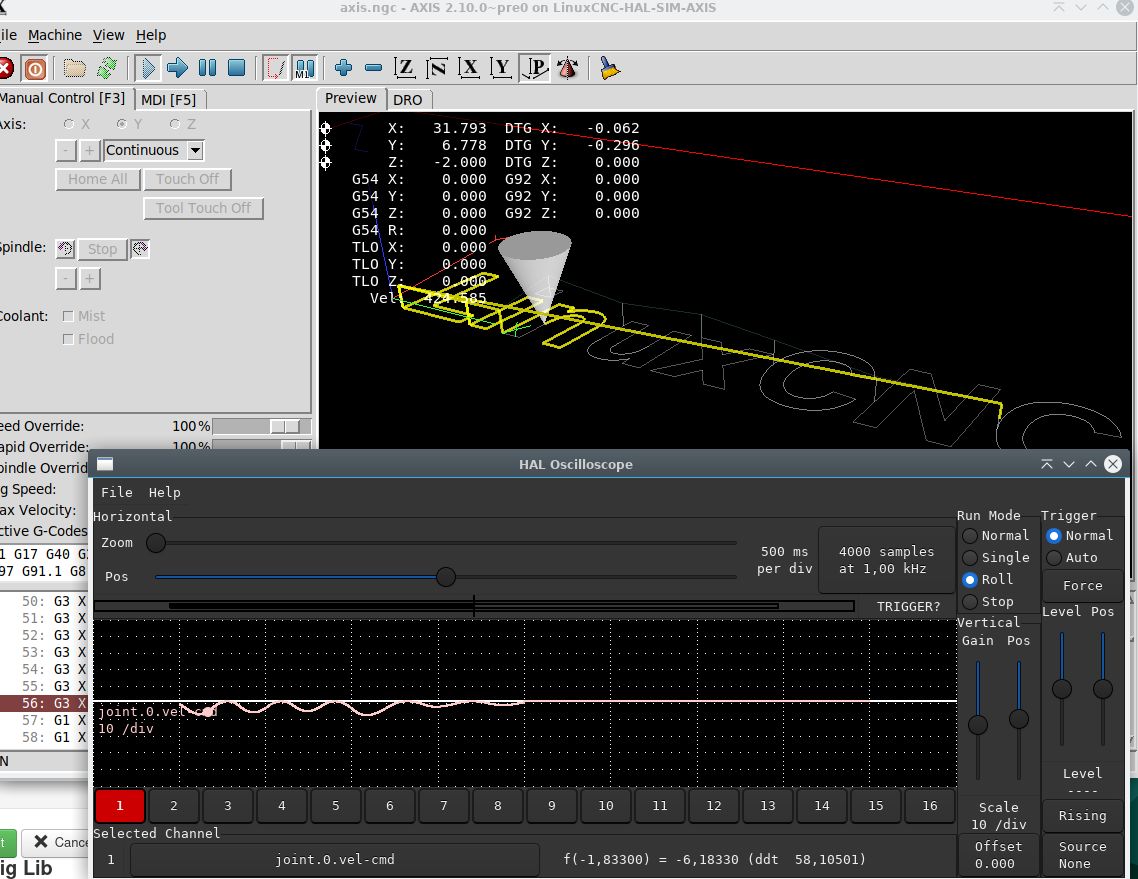Open AXIS Help menu
The height and width of the screenshot is (879, 1138).
coord(151,35)
